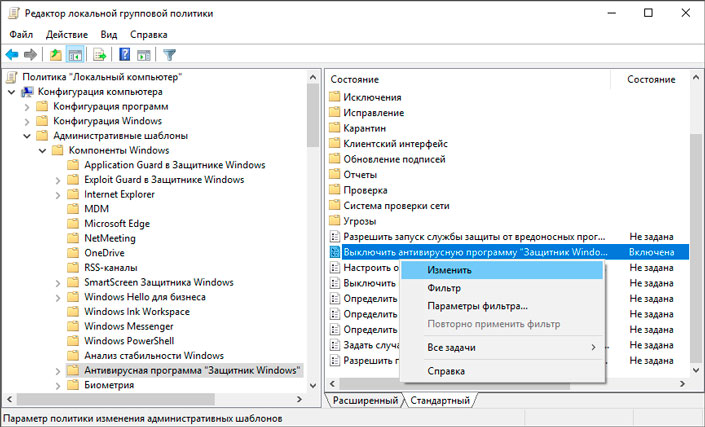
Task: Expand SmartScreen Защитника Windows node
Action: click(x=58, y=283)
